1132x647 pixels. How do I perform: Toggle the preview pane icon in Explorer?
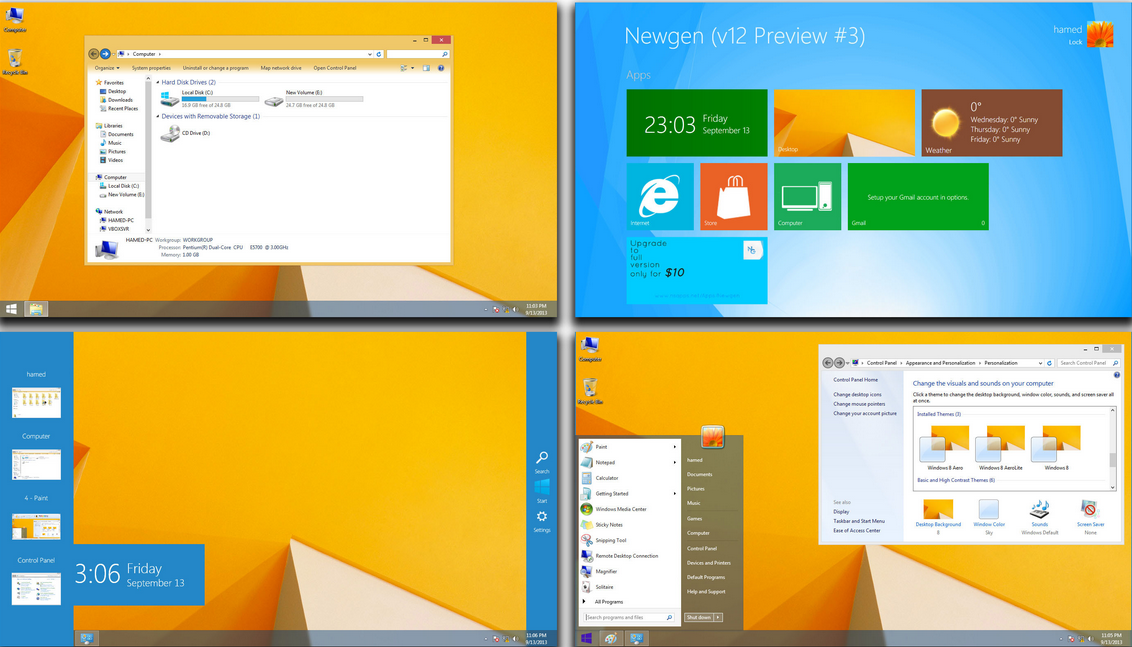click(x=426, y=68)
